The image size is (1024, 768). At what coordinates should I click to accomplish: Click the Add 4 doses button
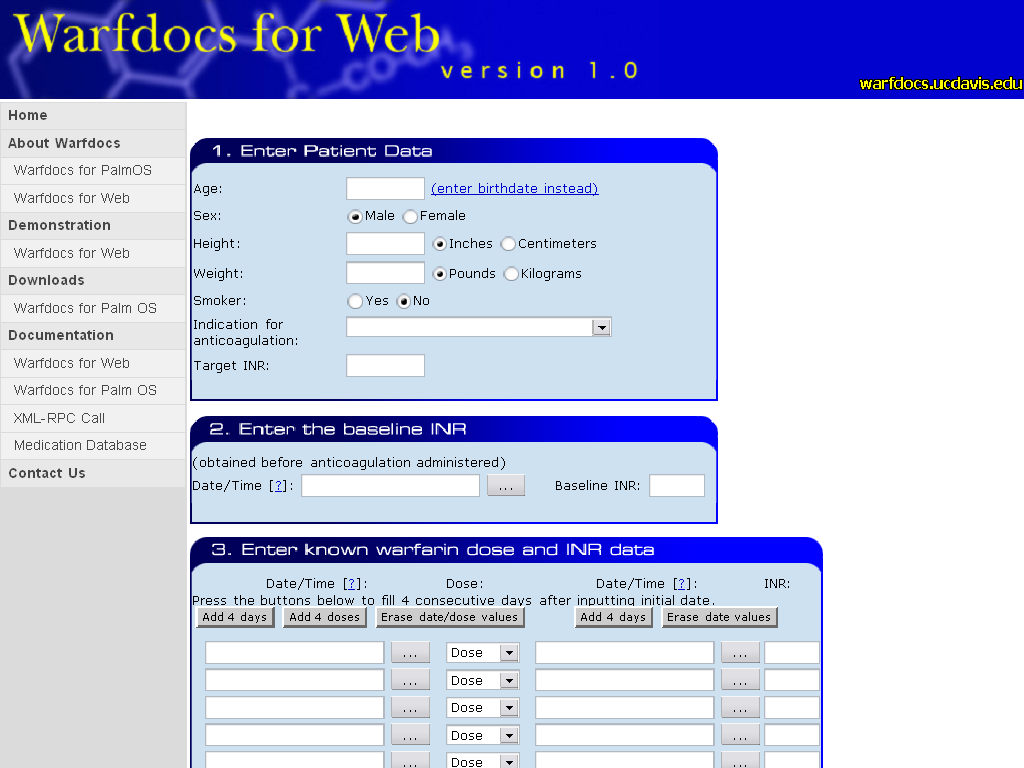[325, 617]
